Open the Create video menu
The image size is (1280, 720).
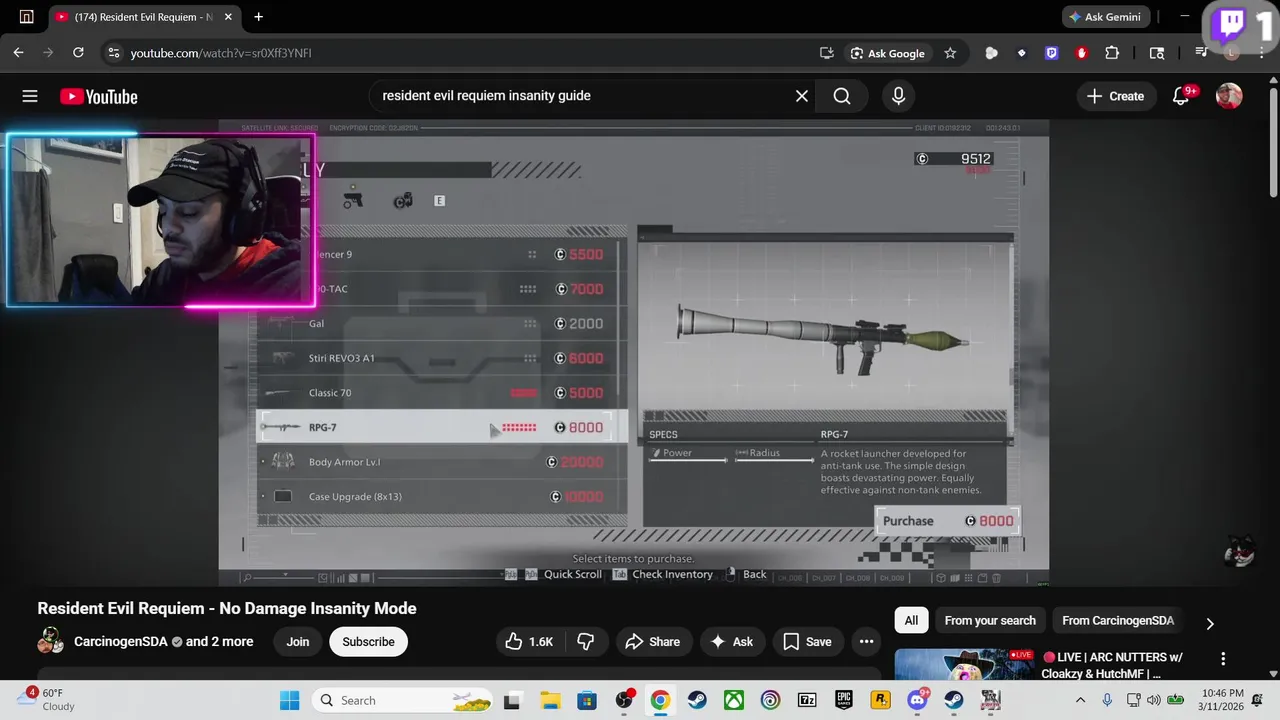tap(1115, 96)
